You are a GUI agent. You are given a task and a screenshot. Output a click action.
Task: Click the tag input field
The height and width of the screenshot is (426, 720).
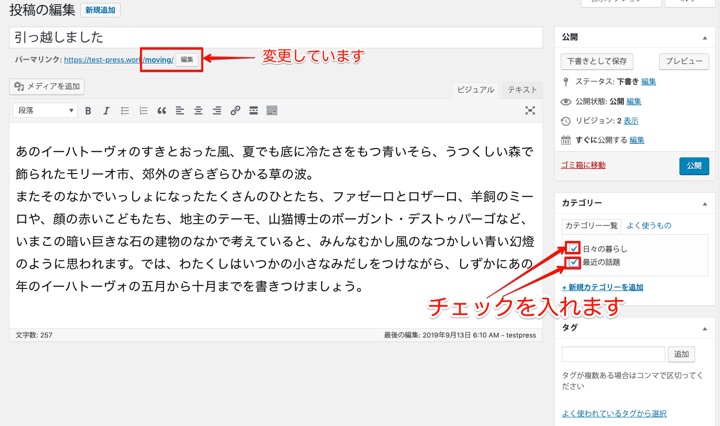pyautogui.click(x=613, y=354)
